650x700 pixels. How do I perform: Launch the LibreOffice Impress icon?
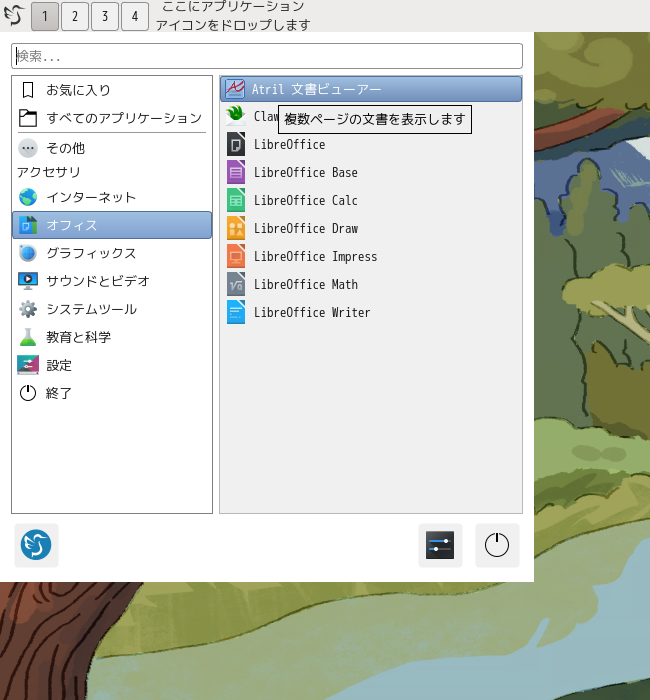(236, 256)
